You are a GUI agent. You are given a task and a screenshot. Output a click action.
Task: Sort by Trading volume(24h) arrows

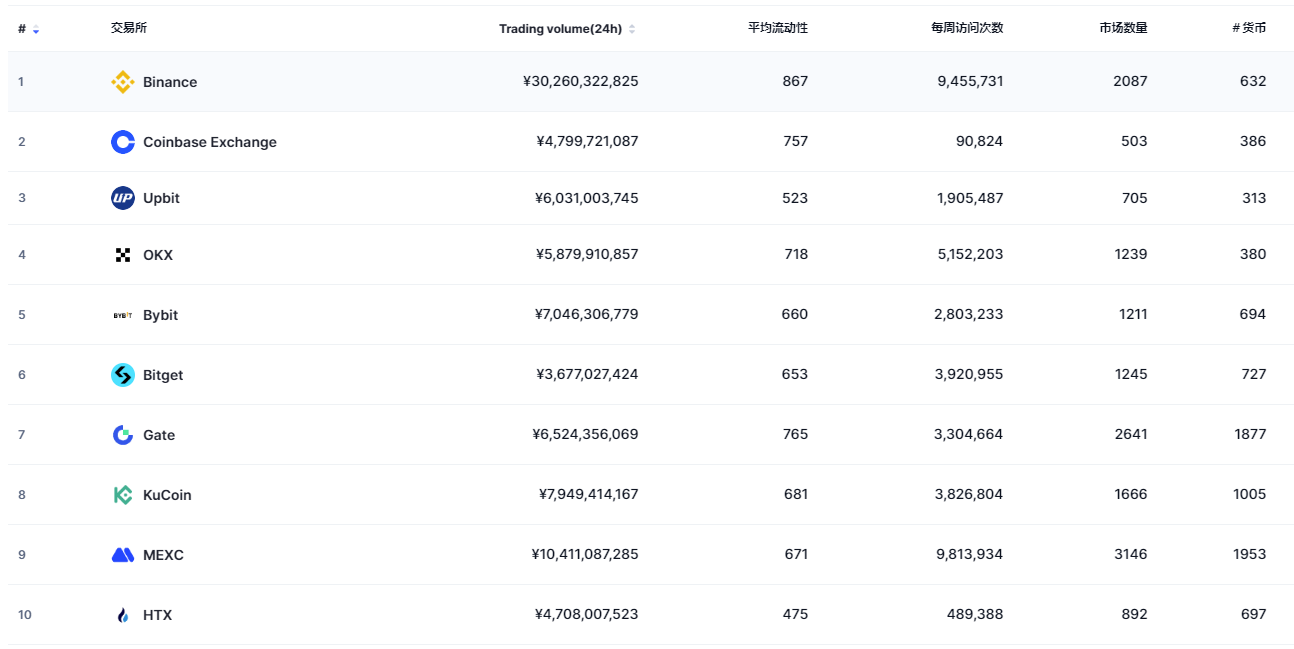(632, 29)
